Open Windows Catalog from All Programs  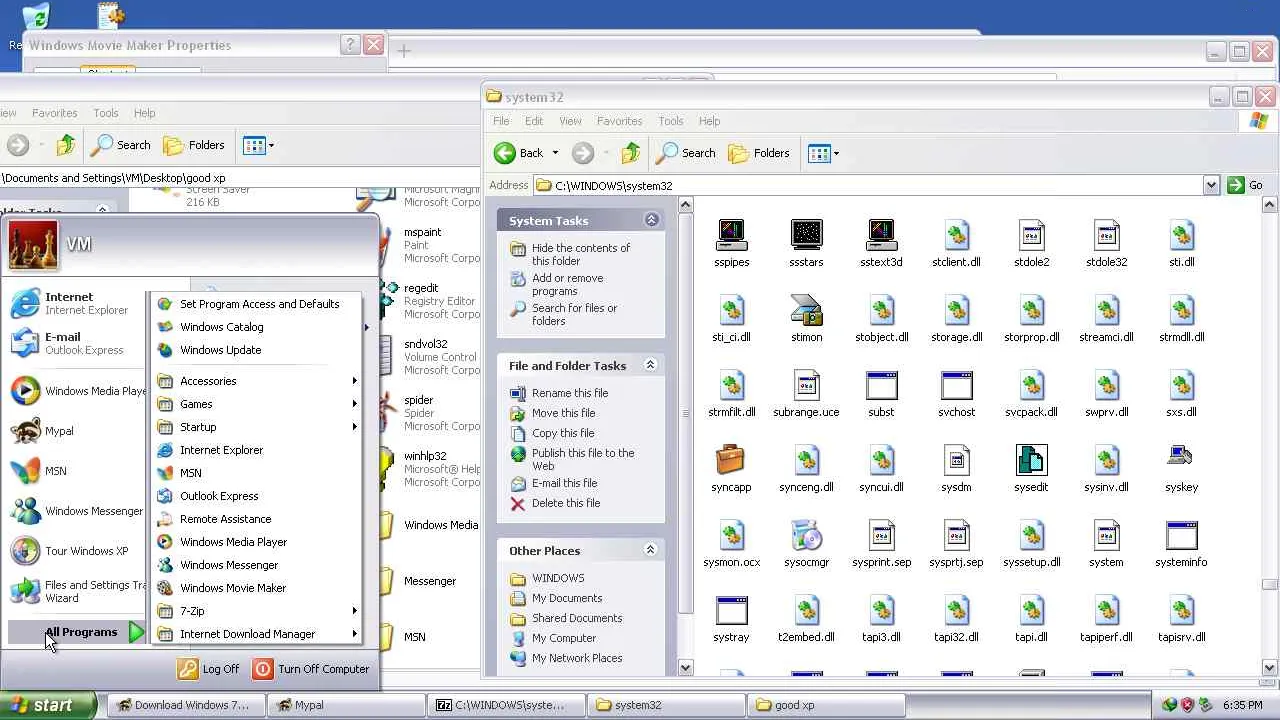coord(257,327)
